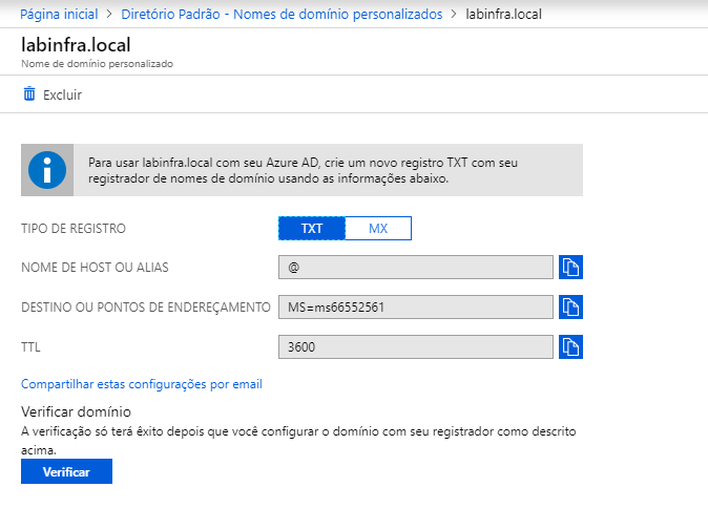Go to Página inicial breadcrumb

click(59, 14)
